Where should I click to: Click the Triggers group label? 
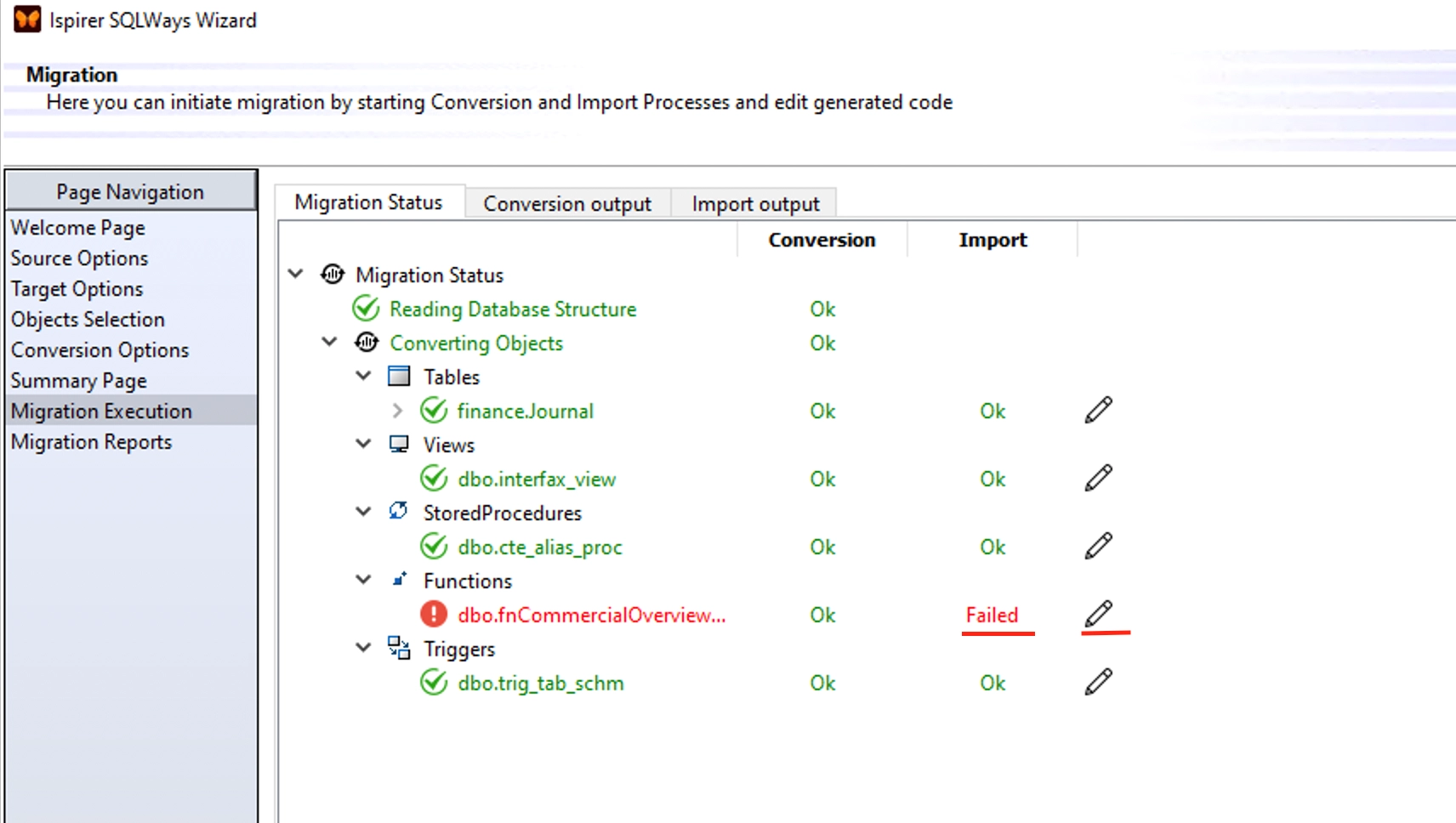point(459,649)
